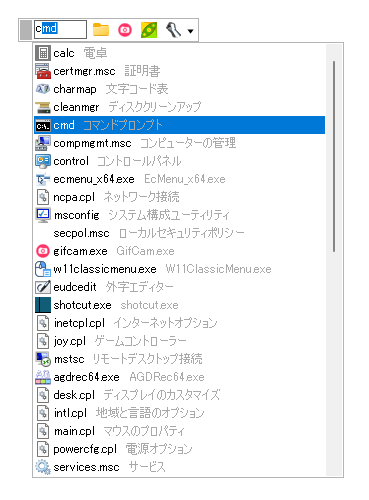Select charmap 文字コード表 entry text

[x=111, y=89]
